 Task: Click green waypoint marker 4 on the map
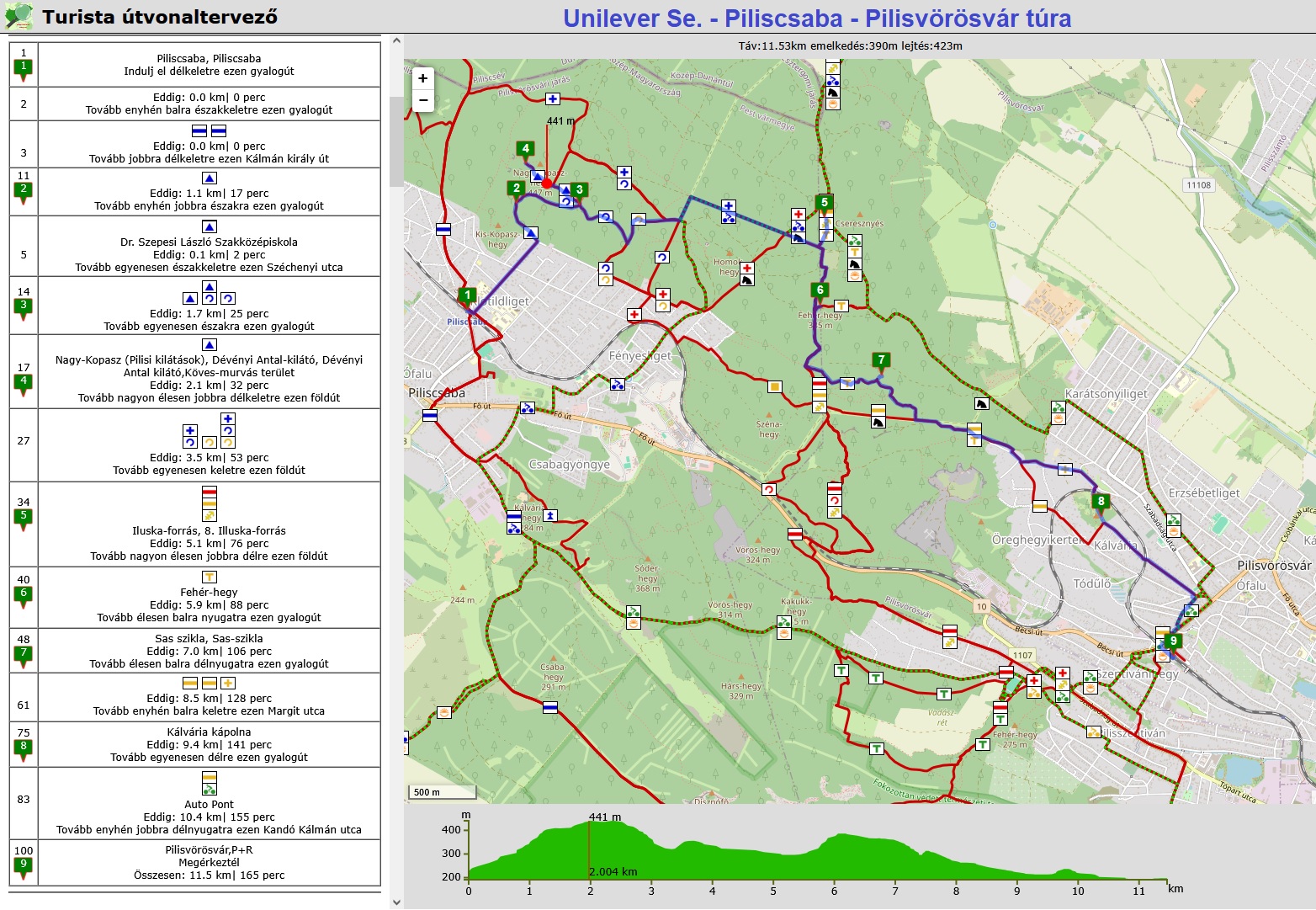[526, 150]
